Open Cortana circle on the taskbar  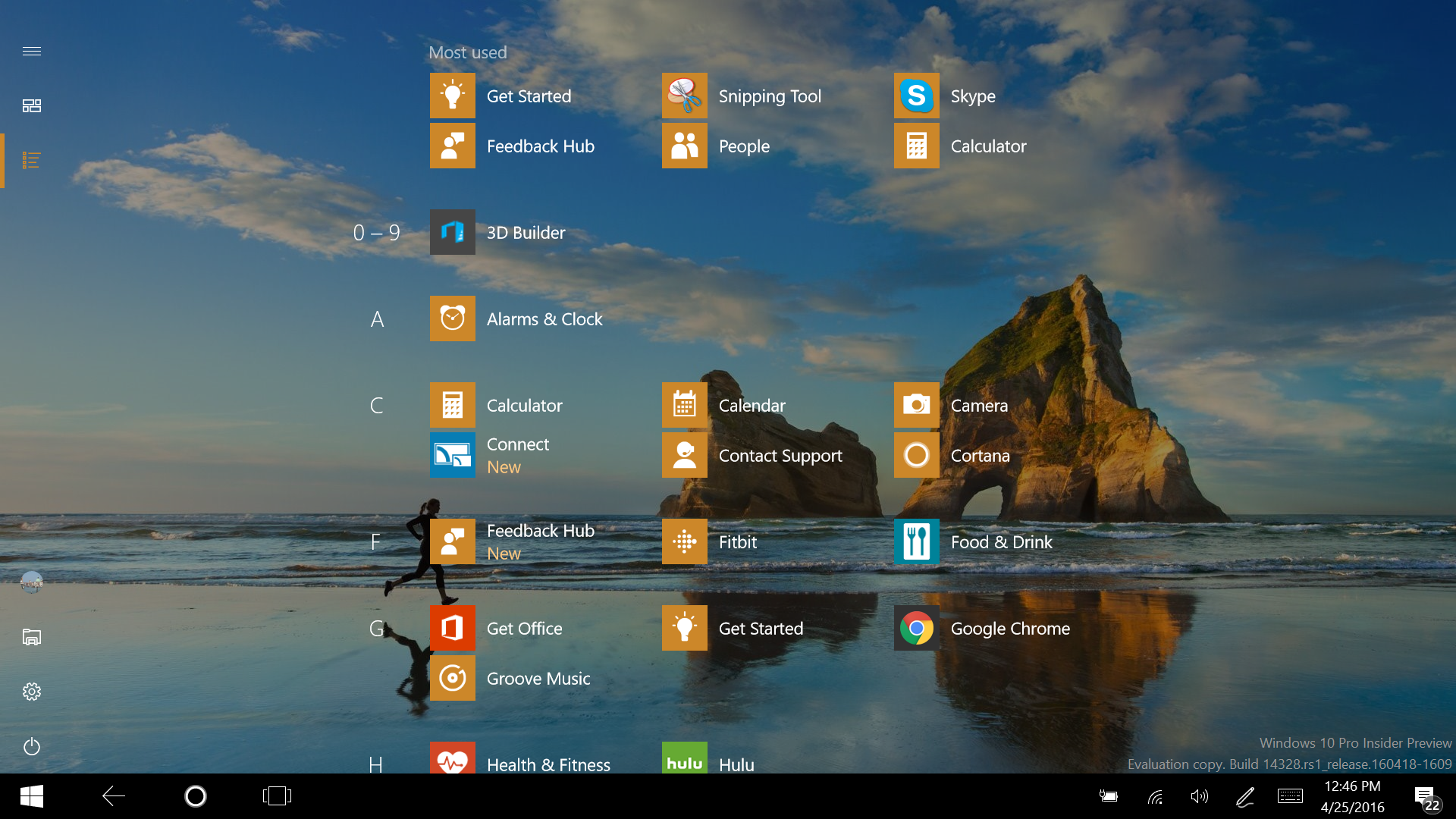pyautogui.click(x=196, y=796)
